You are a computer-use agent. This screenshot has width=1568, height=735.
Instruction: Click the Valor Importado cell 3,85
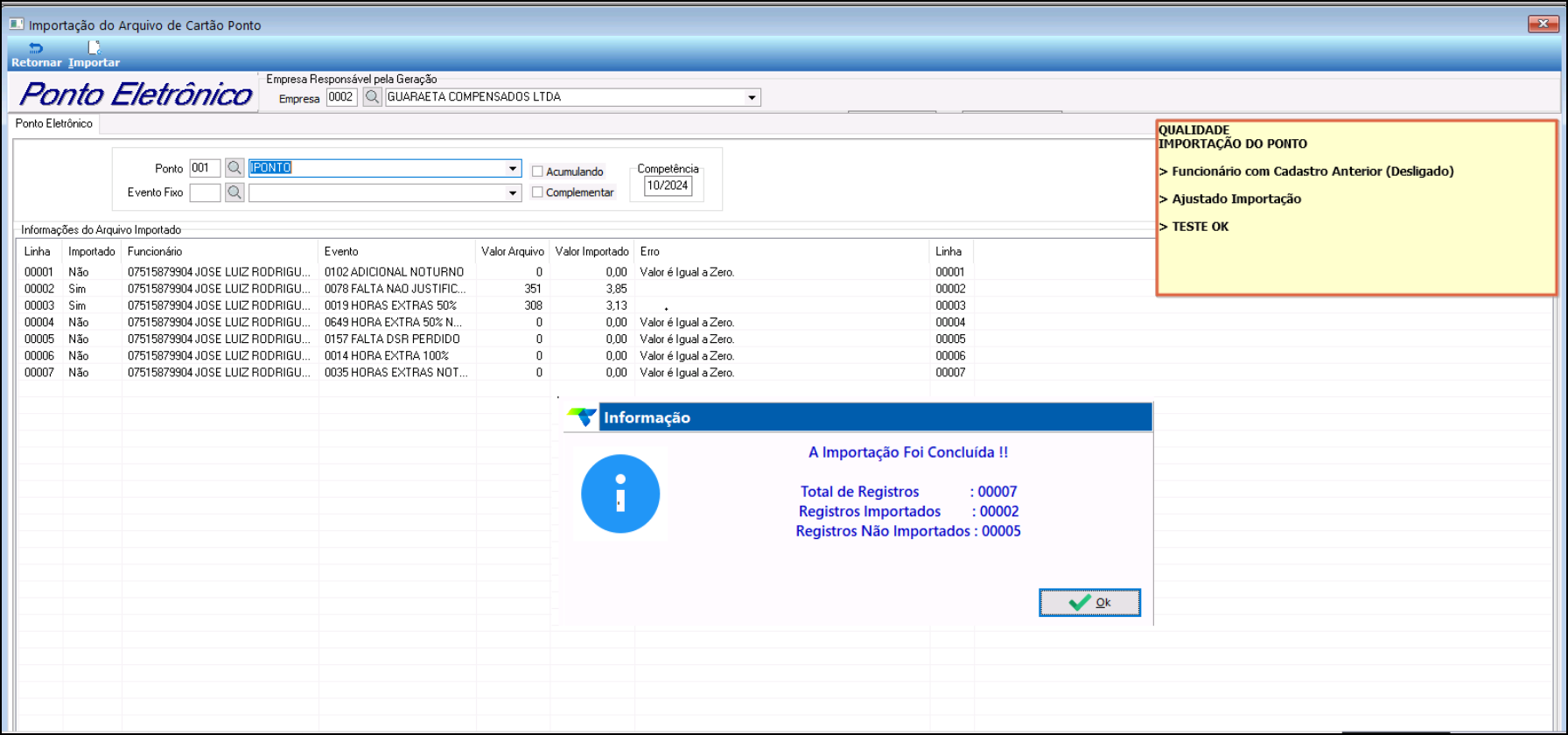point(616,289)
